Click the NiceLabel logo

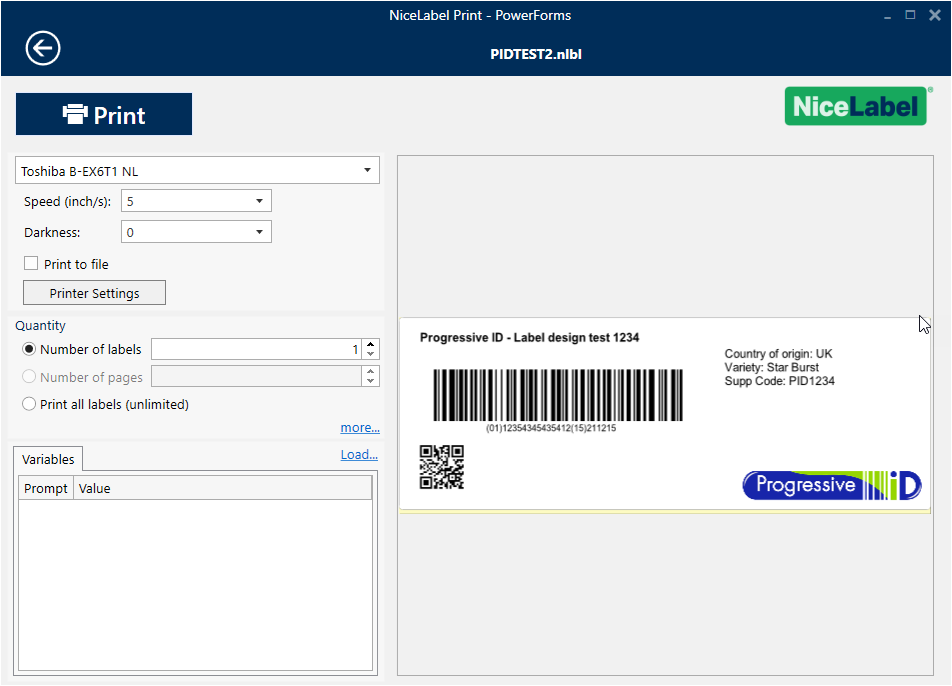(x=856, y=106)
